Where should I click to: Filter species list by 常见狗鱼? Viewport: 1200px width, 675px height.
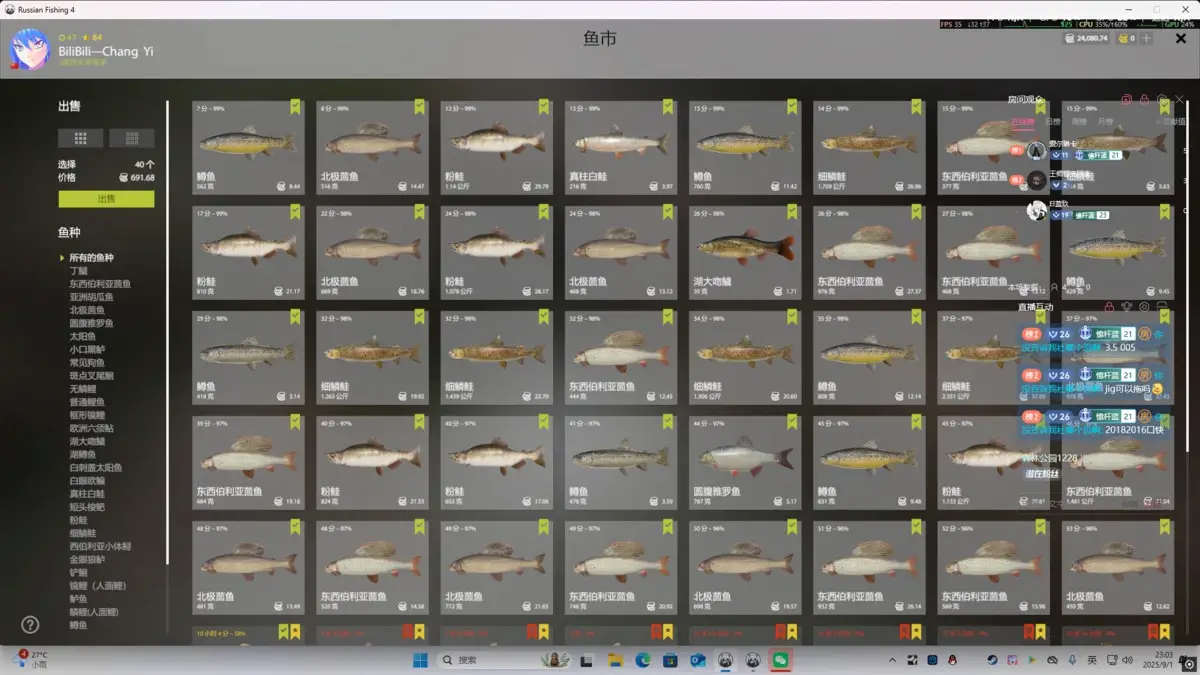[x=88, y=363]
